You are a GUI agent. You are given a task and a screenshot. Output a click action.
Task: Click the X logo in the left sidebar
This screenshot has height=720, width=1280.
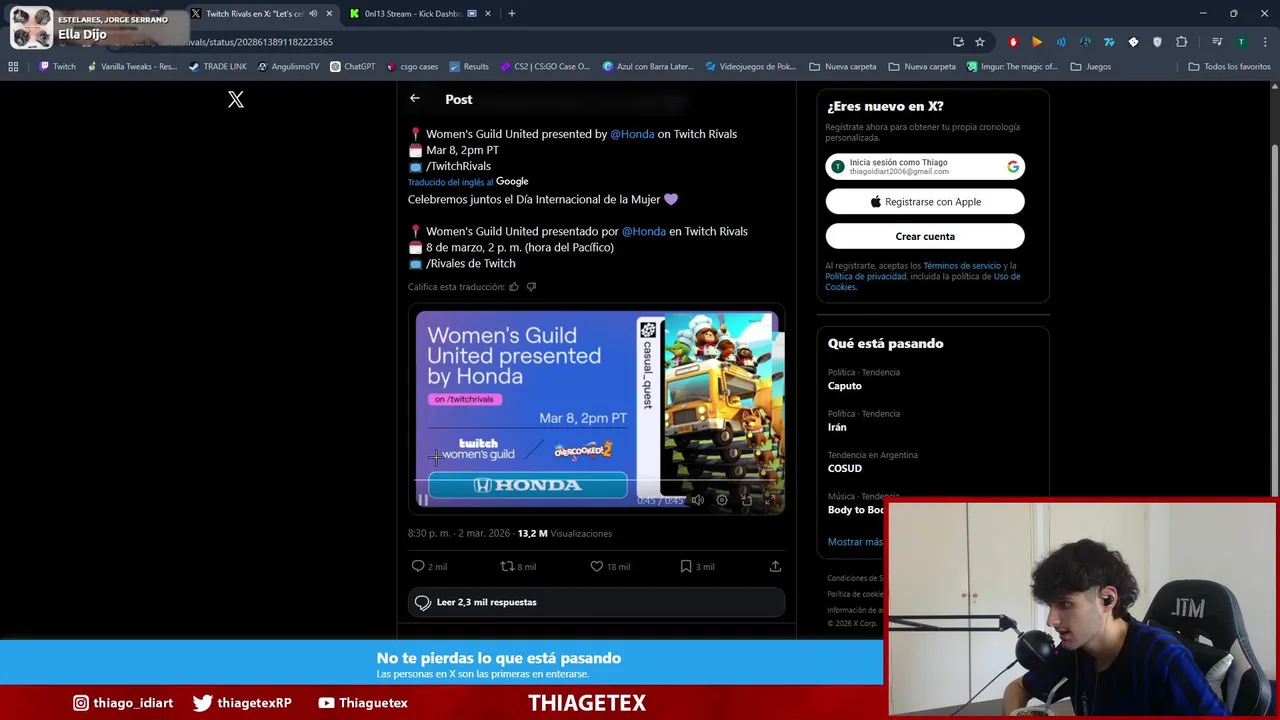(x=236, y=99)
